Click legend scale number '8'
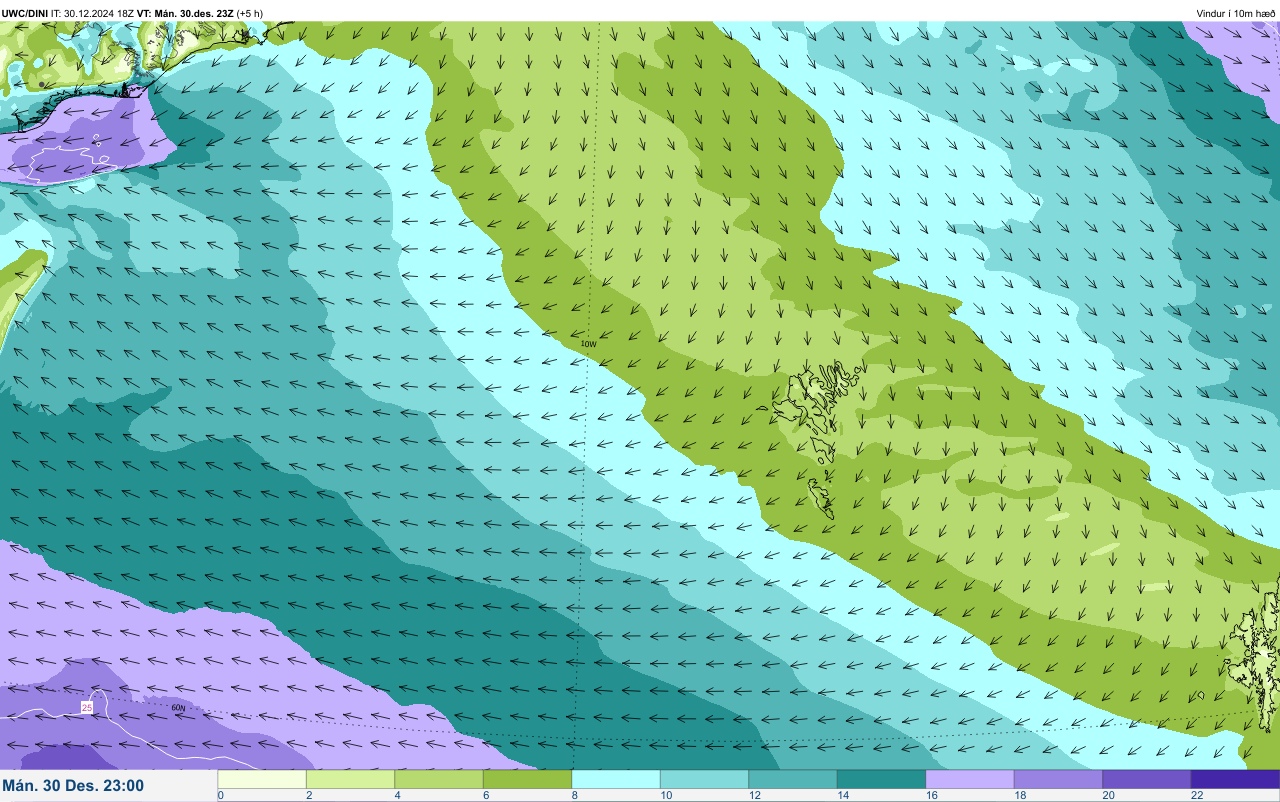The image size is (1280, 802). click(x=573, y=795)
